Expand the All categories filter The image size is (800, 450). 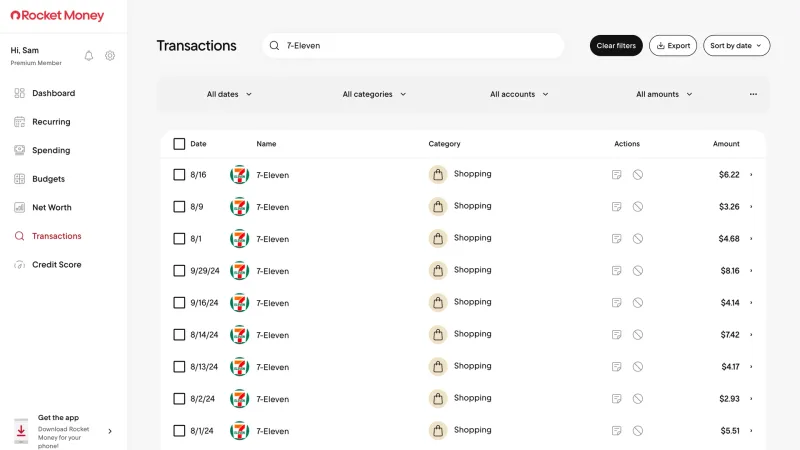point(374,94)
